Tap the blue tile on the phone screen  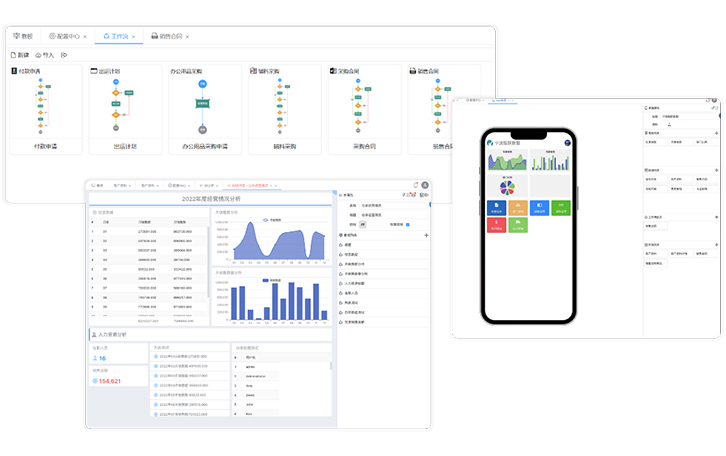497,208
